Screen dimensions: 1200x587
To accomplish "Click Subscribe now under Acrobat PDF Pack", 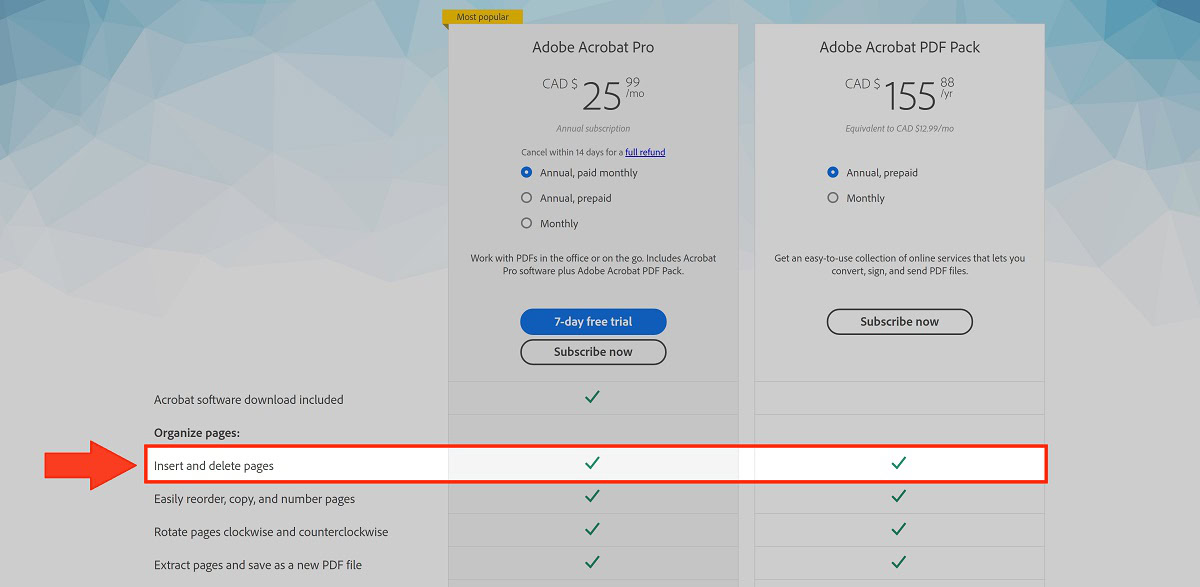I will tap(899, 322).
